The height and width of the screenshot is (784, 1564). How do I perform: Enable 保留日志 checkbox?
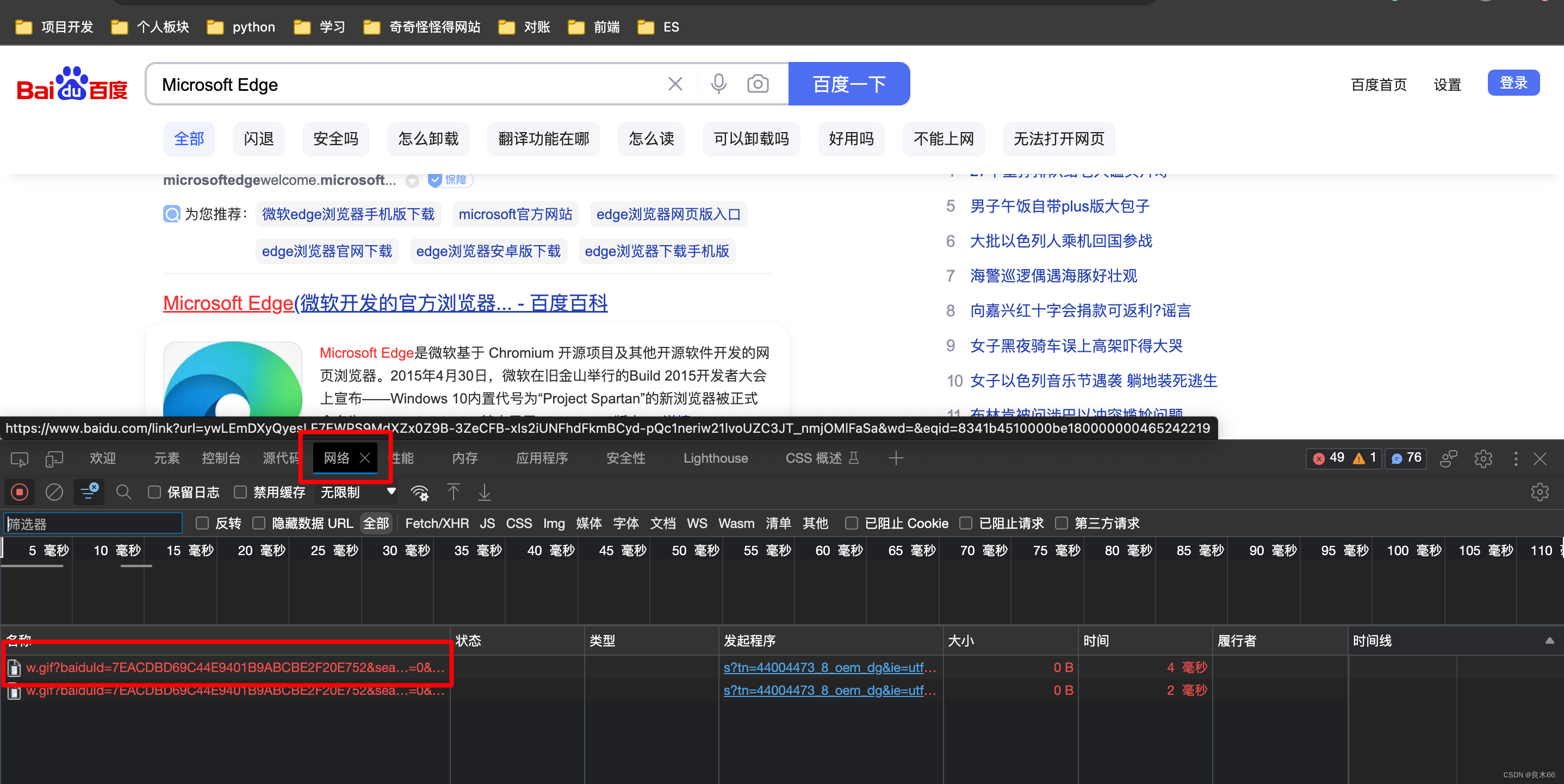[x=154, y=492]
